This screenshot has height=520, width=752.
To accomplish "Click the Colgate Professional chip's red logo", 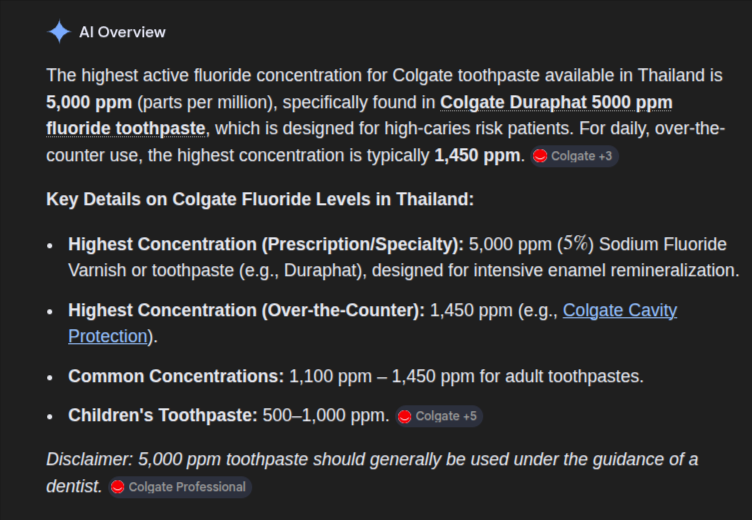I will tap(118, 487).
